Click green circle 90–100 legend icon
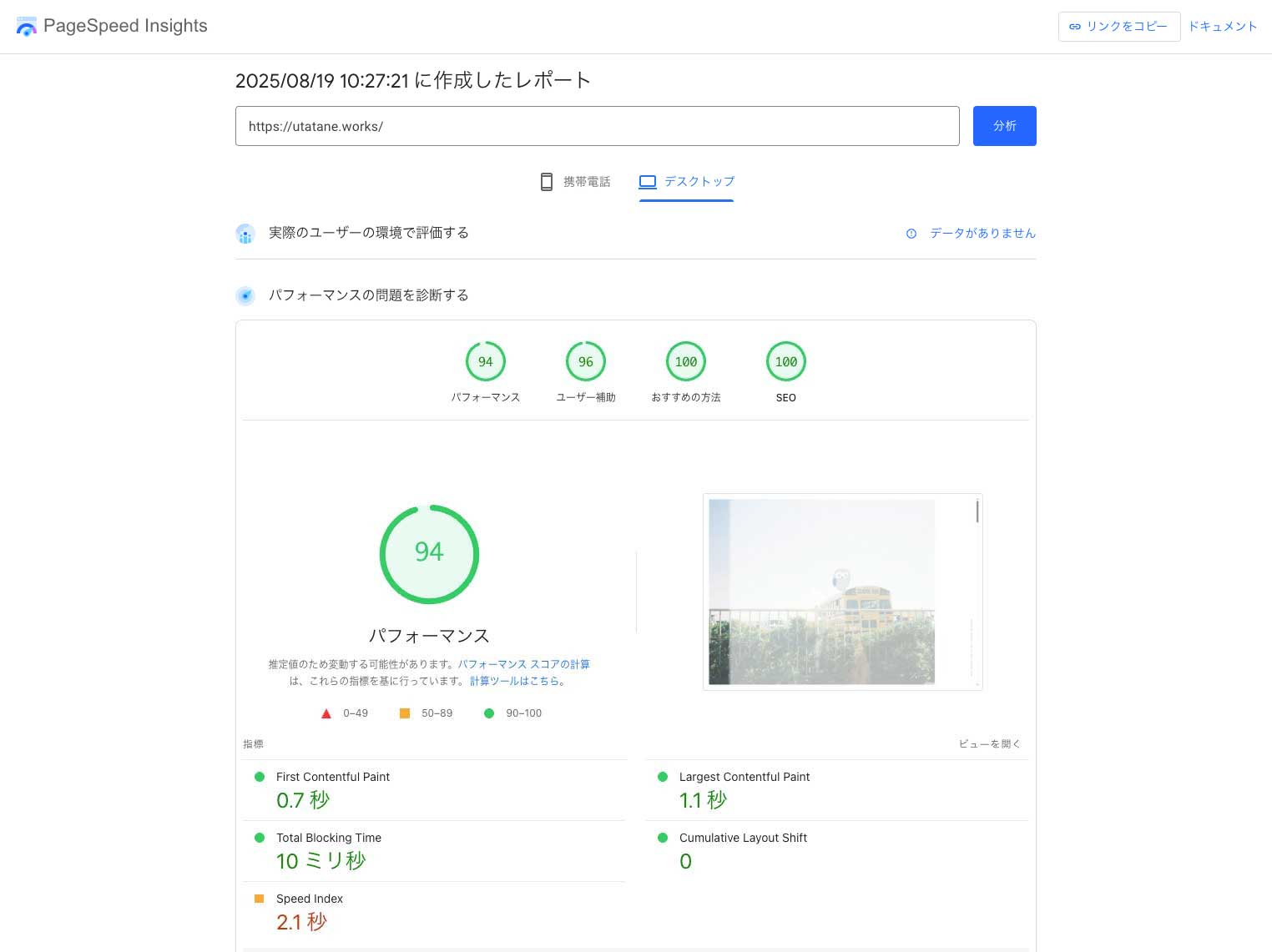This screenshot has width=1272, height=952. [489, 713]
